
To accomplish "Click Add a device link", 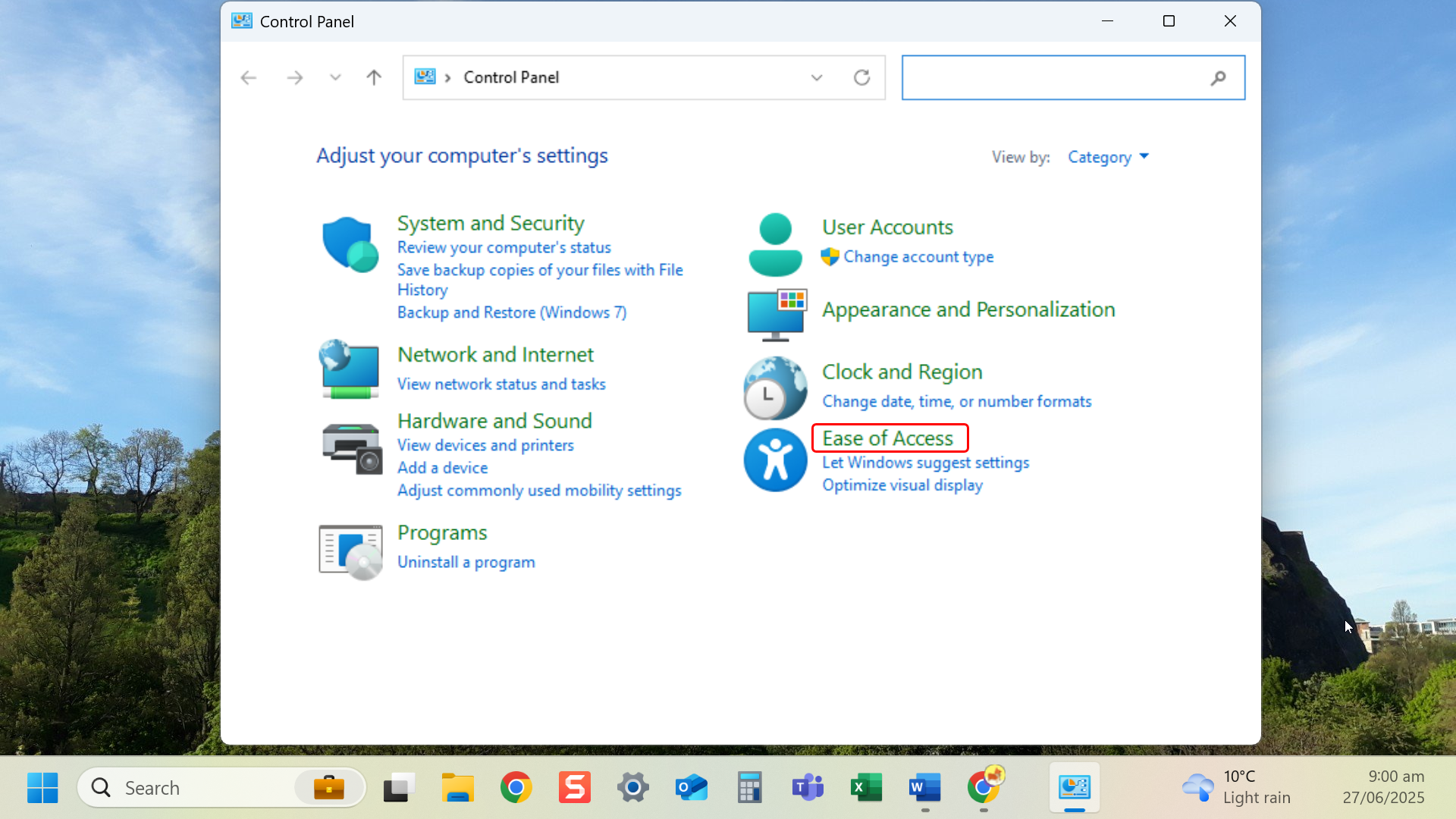I will (442, 468).
